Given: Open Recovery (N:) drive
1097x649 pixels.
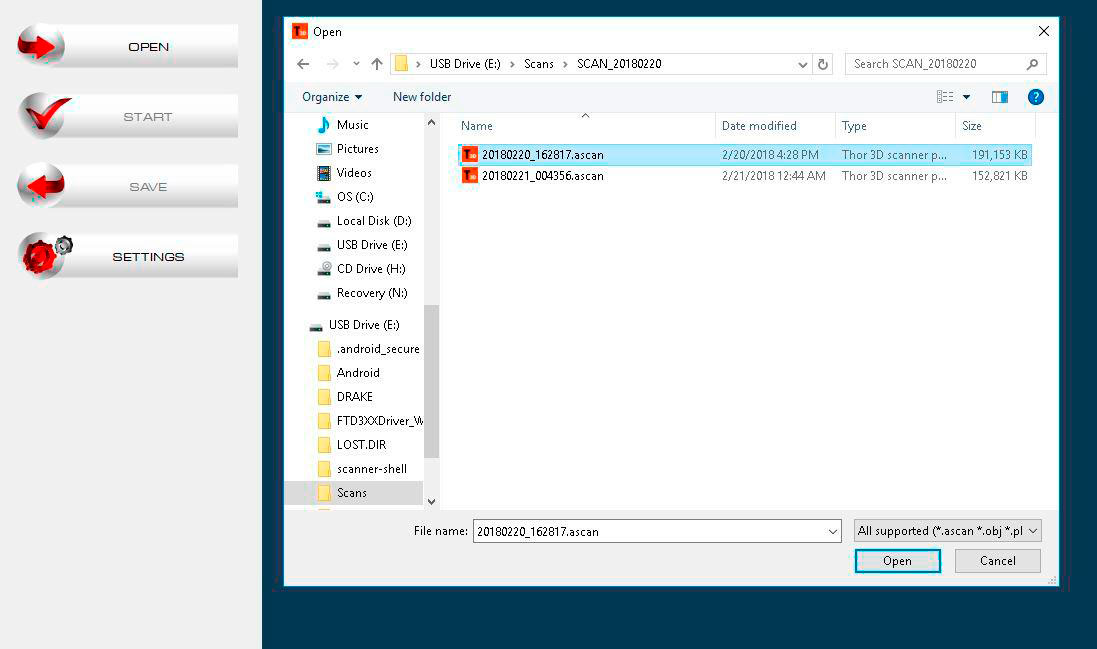Looking at the screenshot, I should 371,292.
